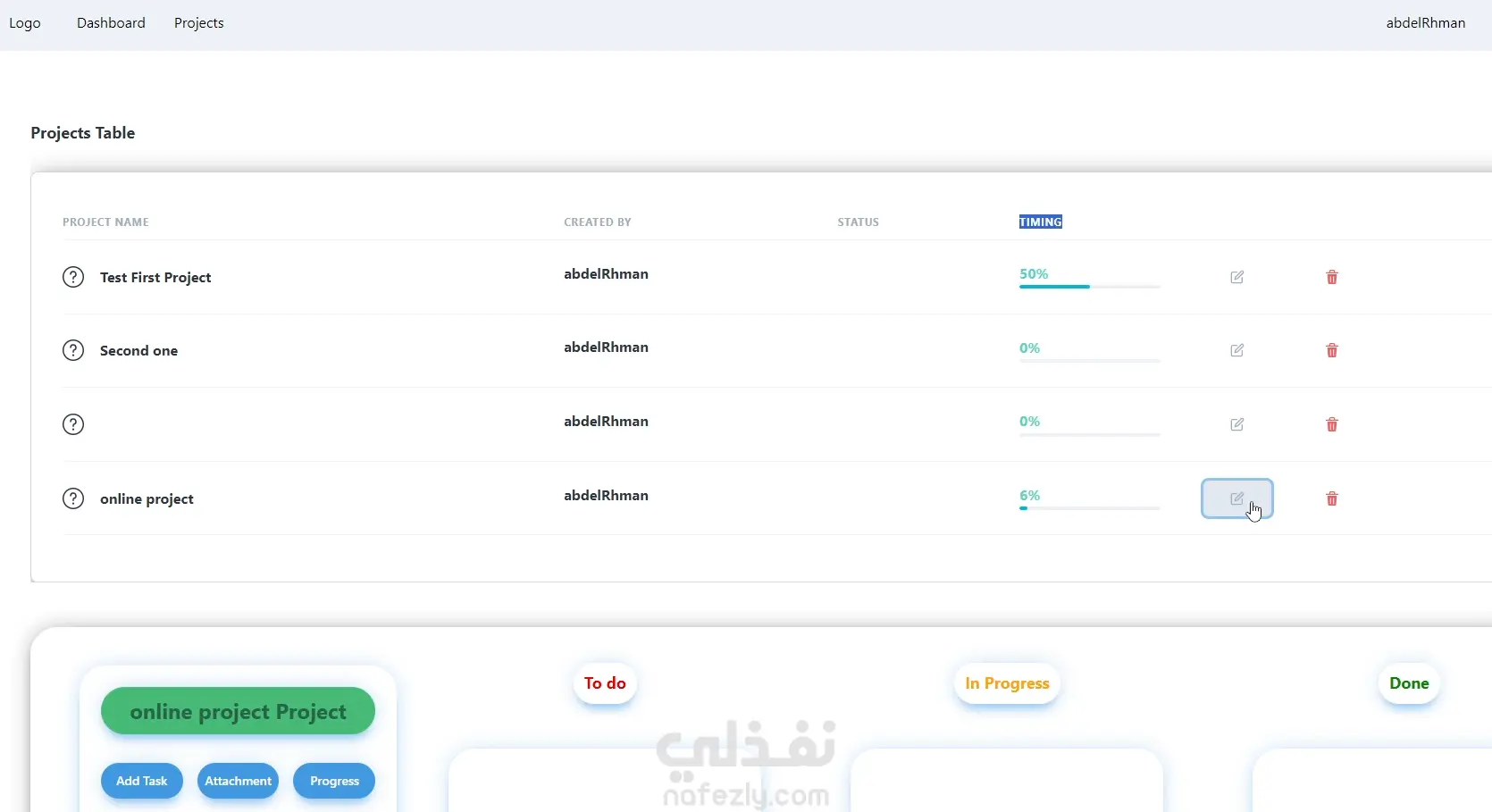
Task: Click the question mark icon beside Second one
Action: coord(73,350)
